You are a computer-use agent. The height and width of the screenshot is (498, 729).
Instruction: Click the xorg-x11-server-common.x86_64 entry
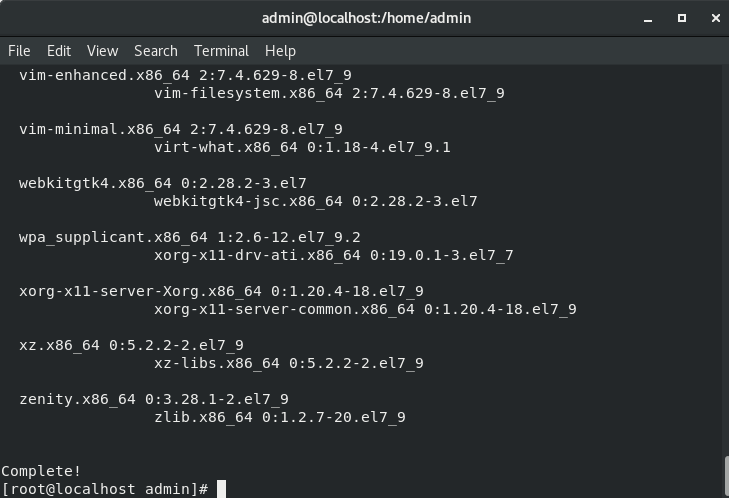pyautogui.click(x=365, y=309)
